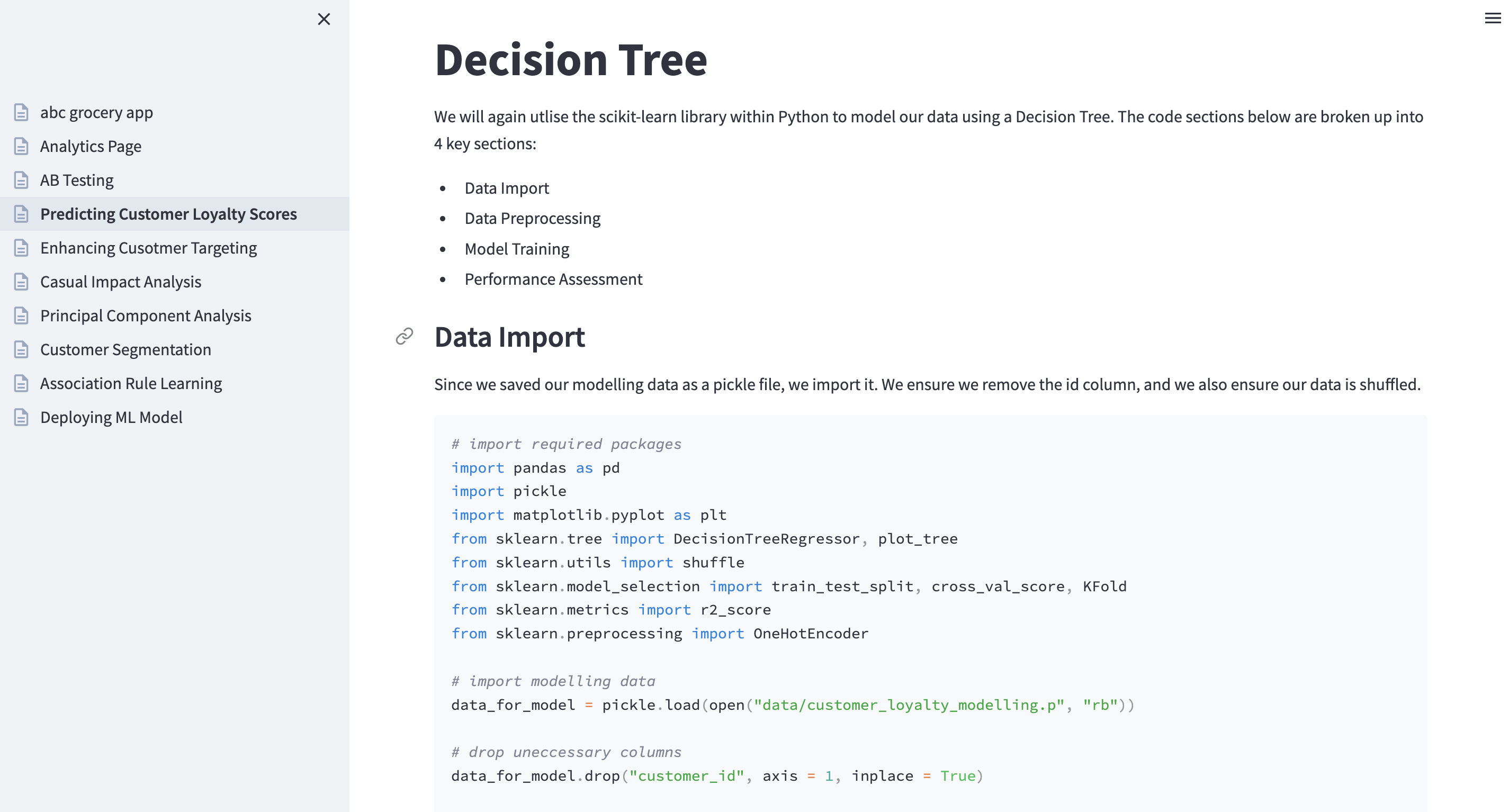Image resolution: width=1509 pixels, height=812 pixels.
Task: Click the page icon beside Analytics Page
Action: point(21,146)
